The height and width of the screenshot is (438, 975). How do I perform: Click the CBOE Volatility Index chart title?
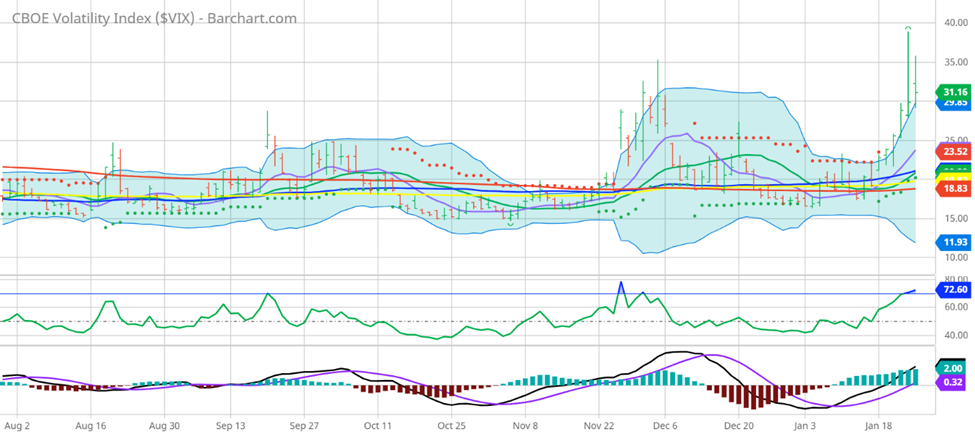[x=154, y=17]
